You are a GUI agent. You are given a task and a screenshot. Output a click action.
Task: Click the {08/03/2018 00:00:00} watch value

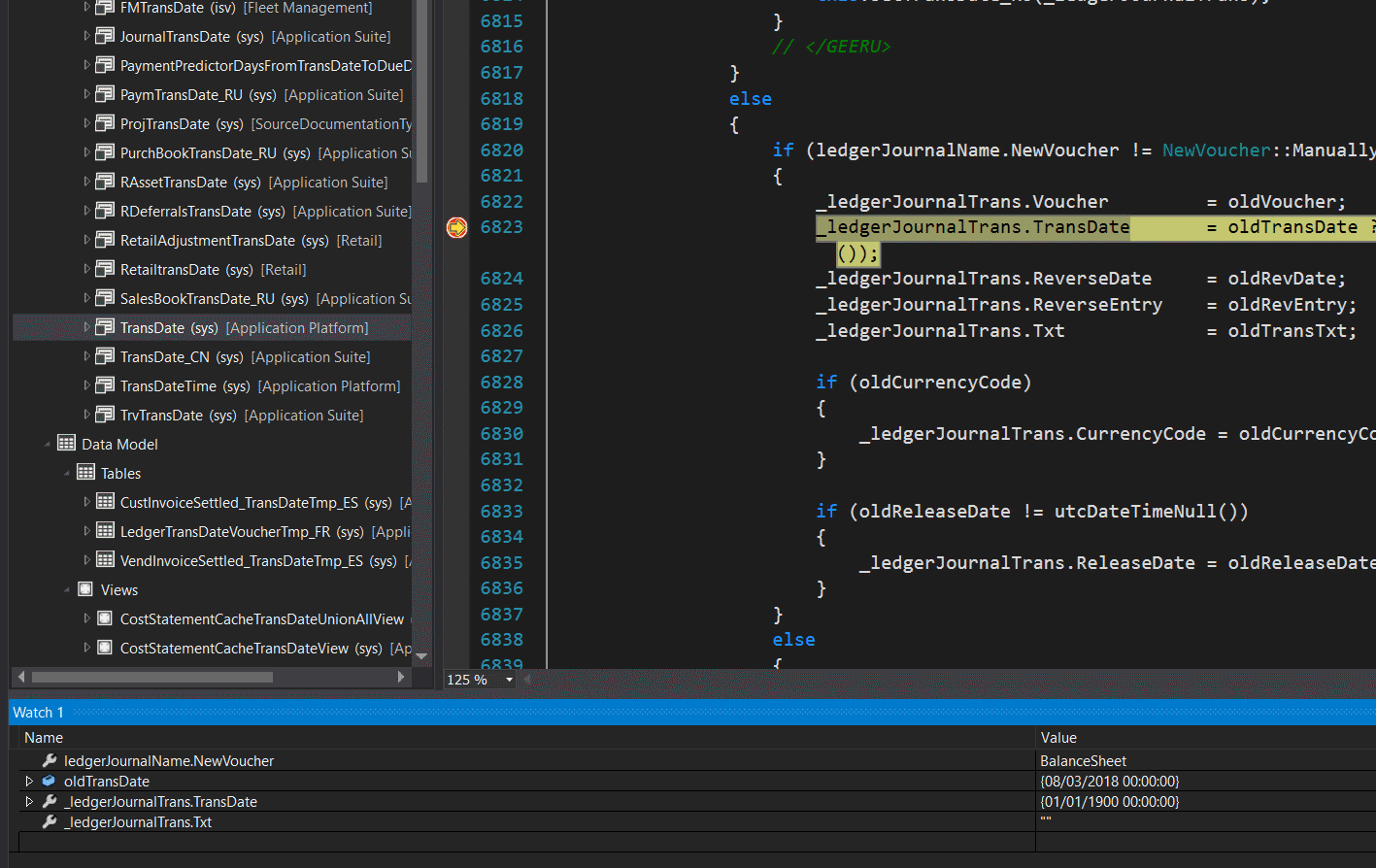[x=1110, y=782]
